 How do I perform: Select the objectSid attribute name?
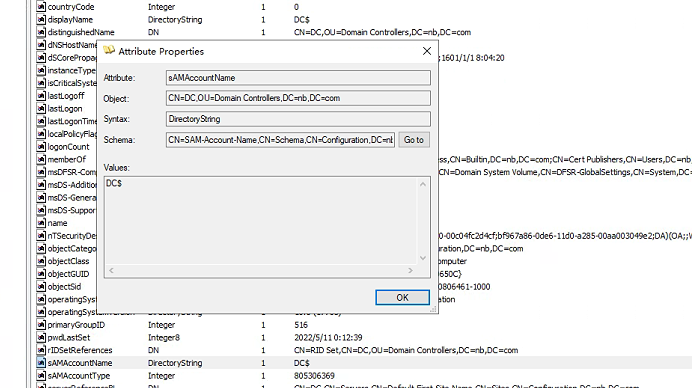pos(64,286)
